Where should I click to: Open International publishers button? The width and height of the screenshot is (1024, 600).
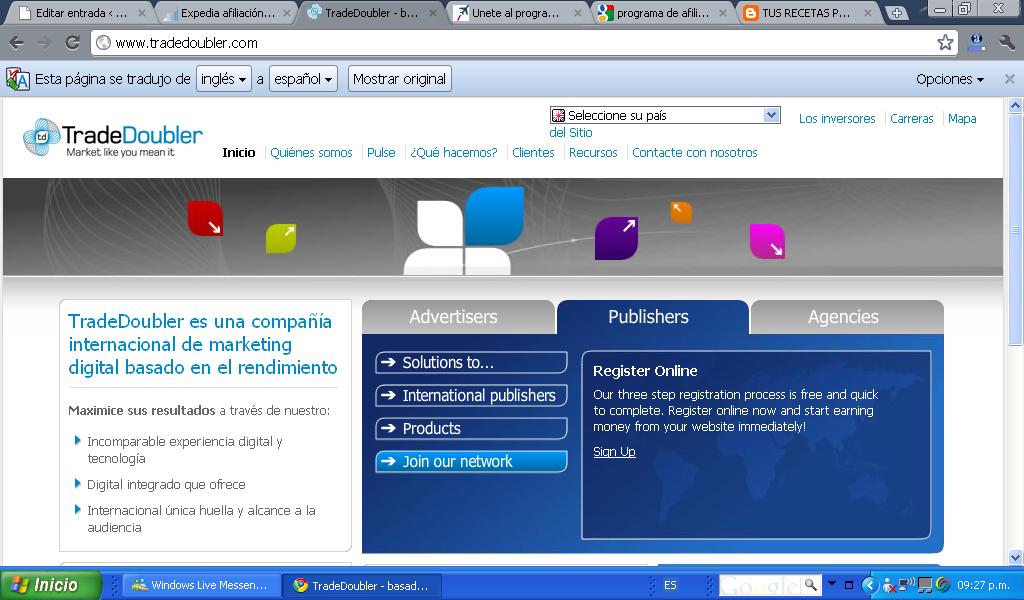coord(471,396)
